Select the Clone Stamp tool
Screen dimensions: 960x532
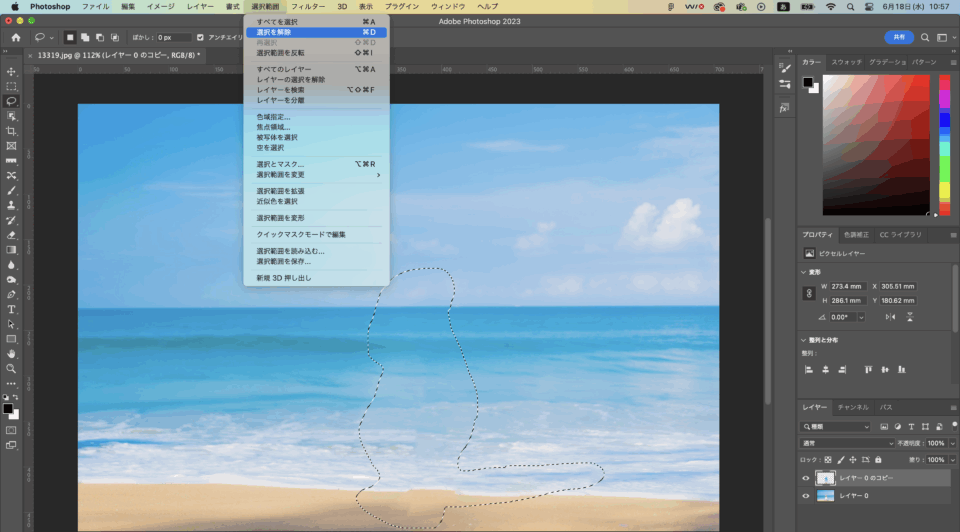pos(11,205)
